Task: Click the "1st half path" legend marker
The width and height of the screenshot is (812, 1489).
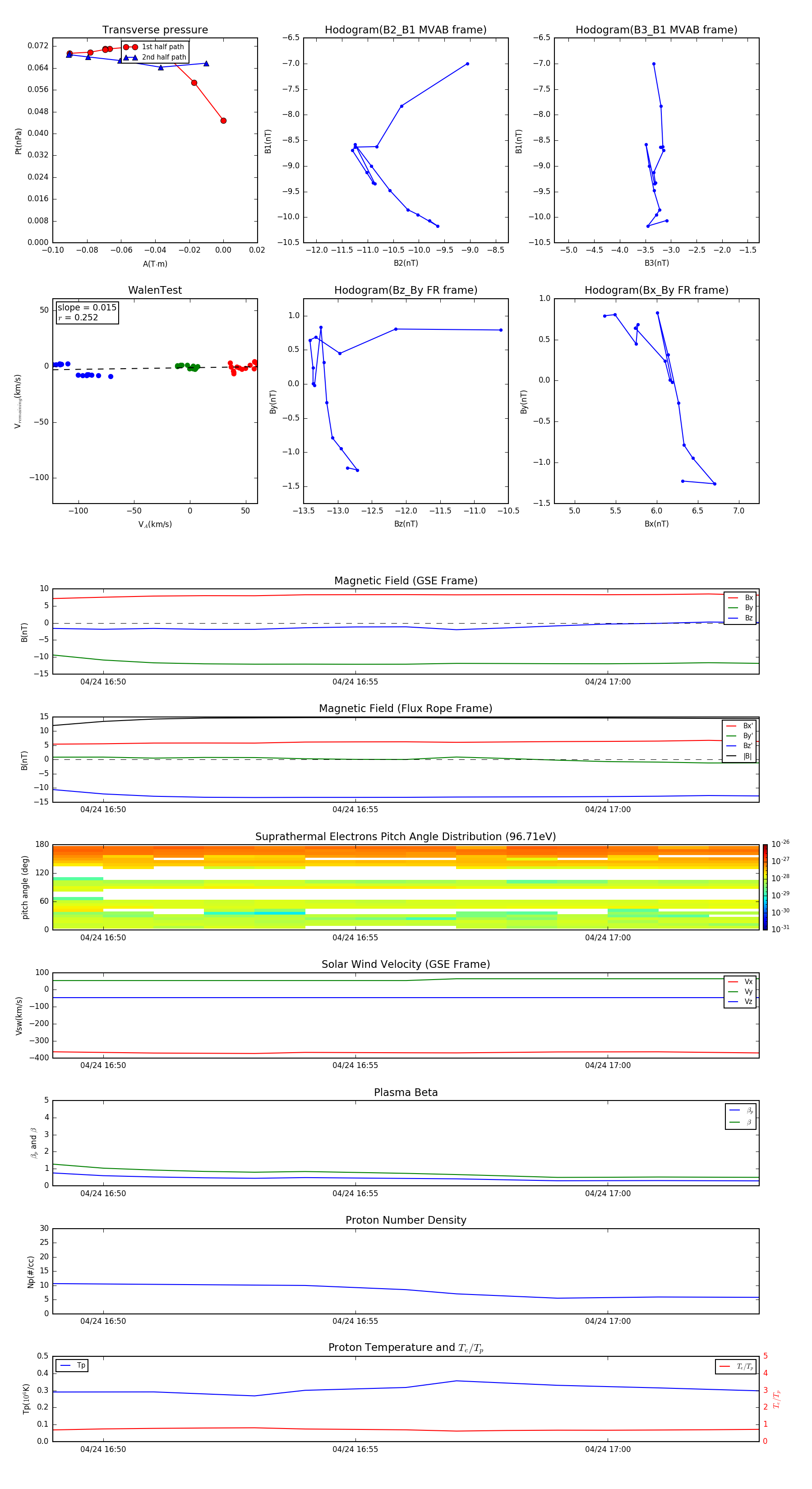Action: (x=131, y=47)
